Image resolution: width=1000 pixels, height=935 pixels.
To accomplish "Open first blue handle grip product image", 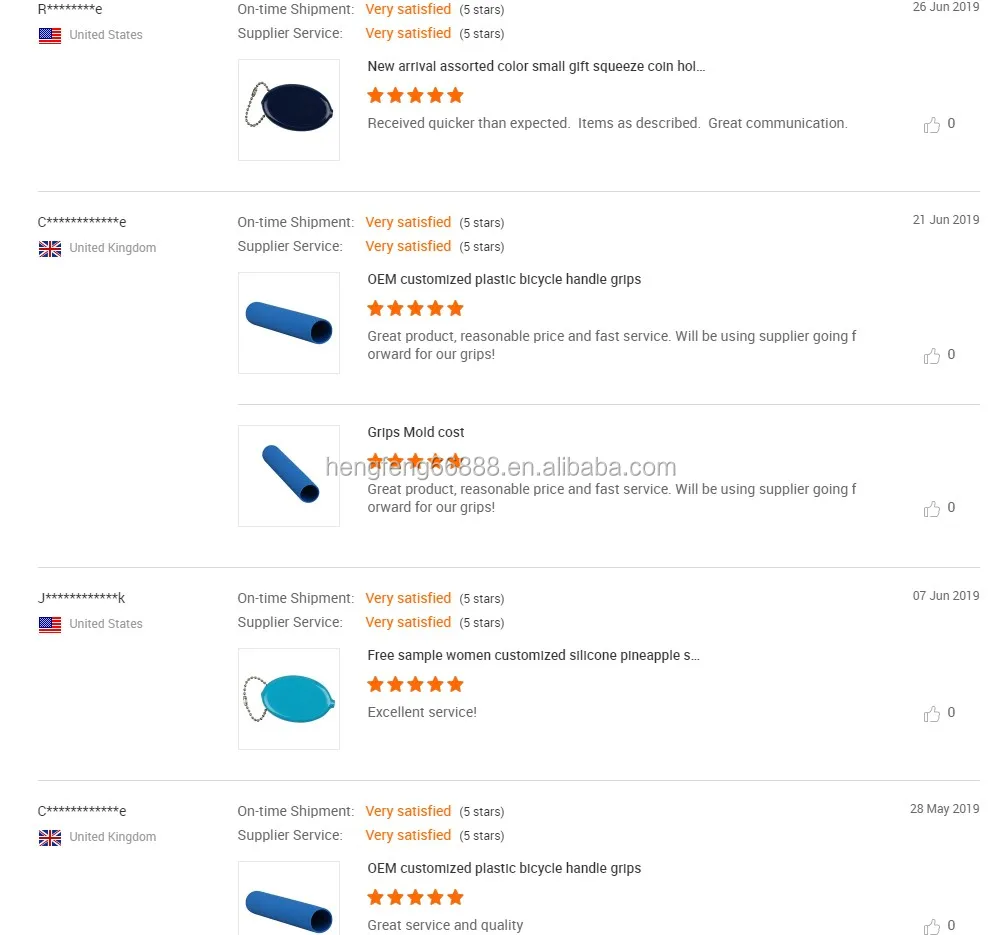I will 289,323.
